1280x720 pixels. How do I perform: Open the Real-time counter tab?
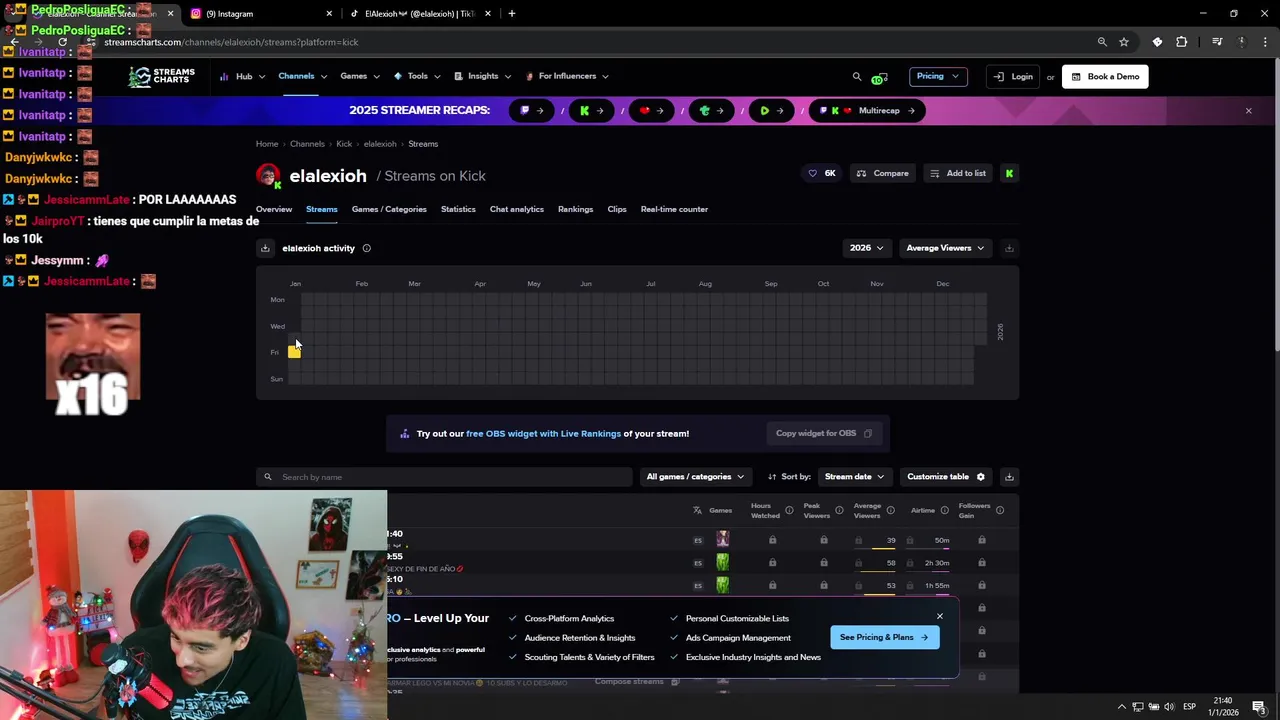(674, 209)
